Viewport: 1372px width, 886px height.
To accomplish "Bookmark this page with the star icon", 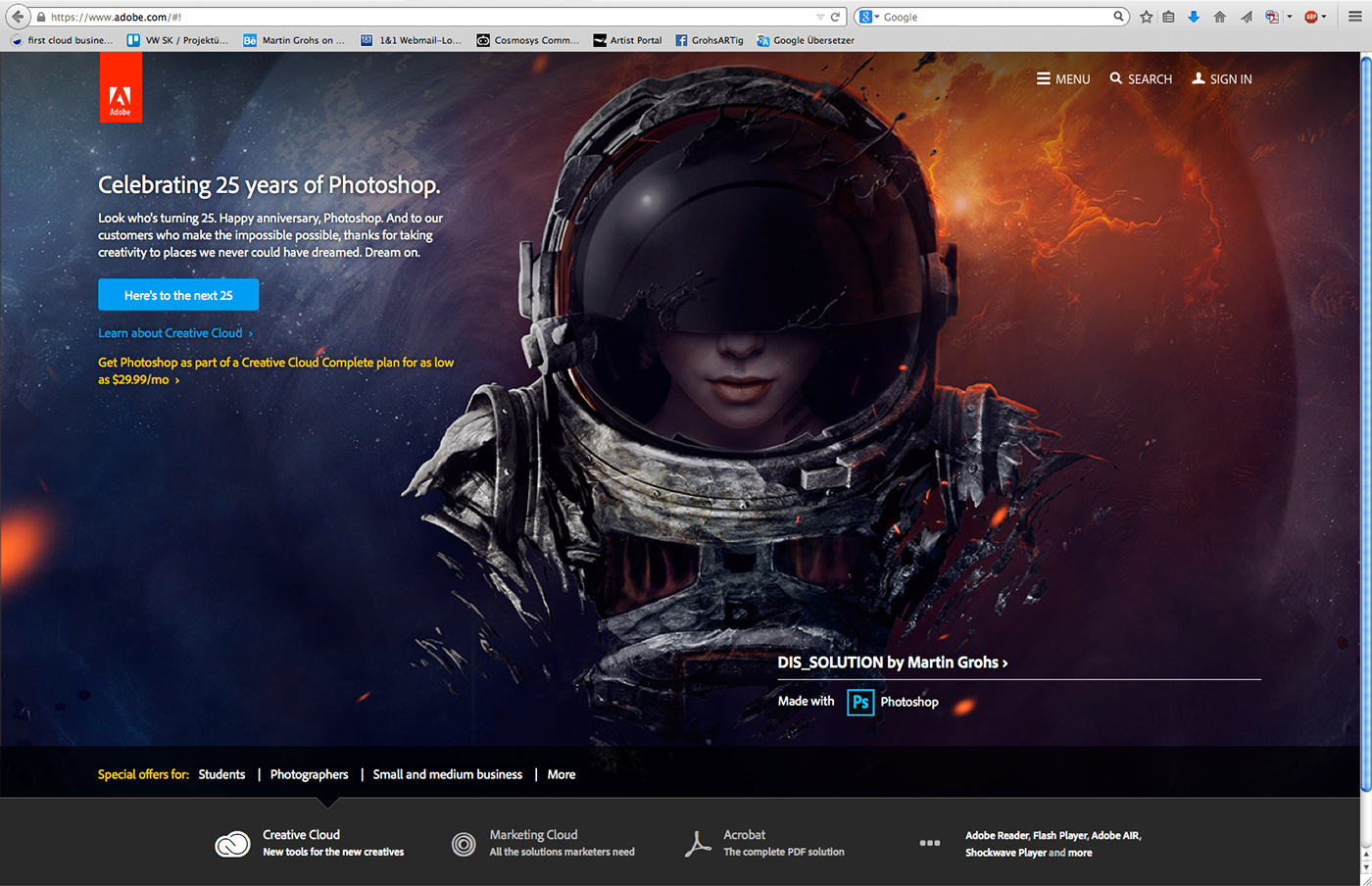I will [x=1146, y=17].
